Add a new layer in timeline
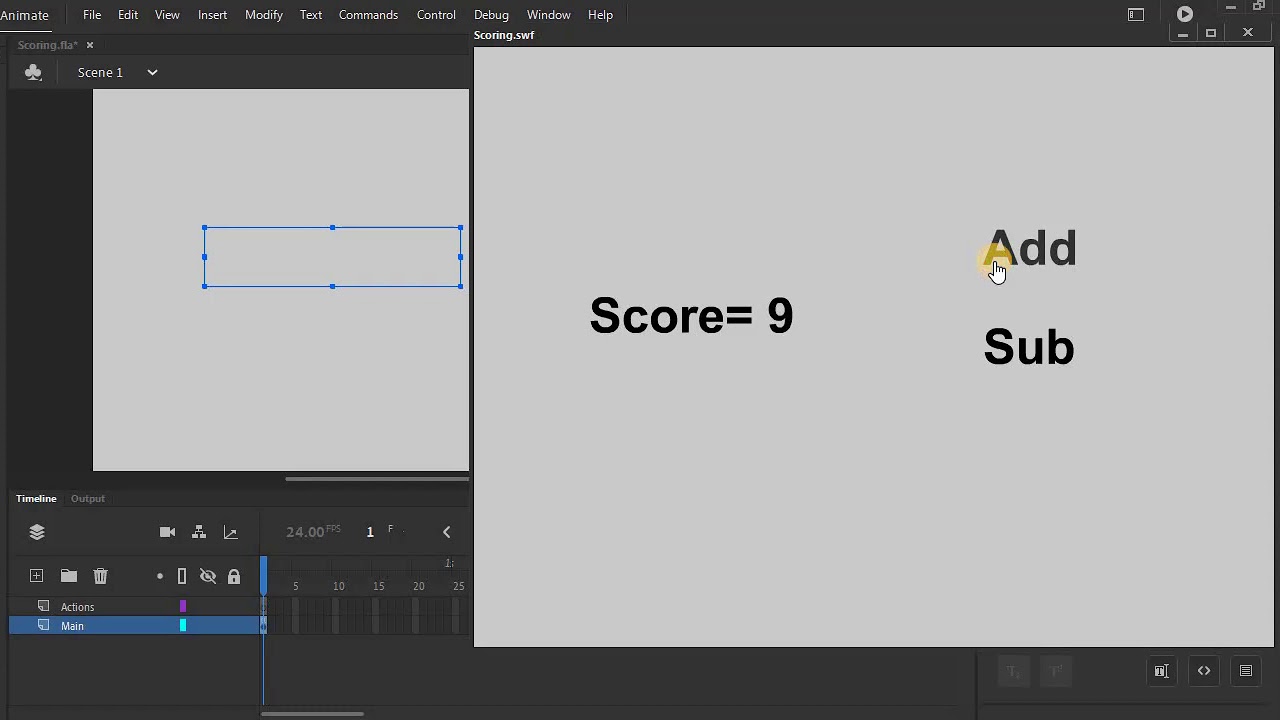The image size is (1280, 720). pos(36,575)
